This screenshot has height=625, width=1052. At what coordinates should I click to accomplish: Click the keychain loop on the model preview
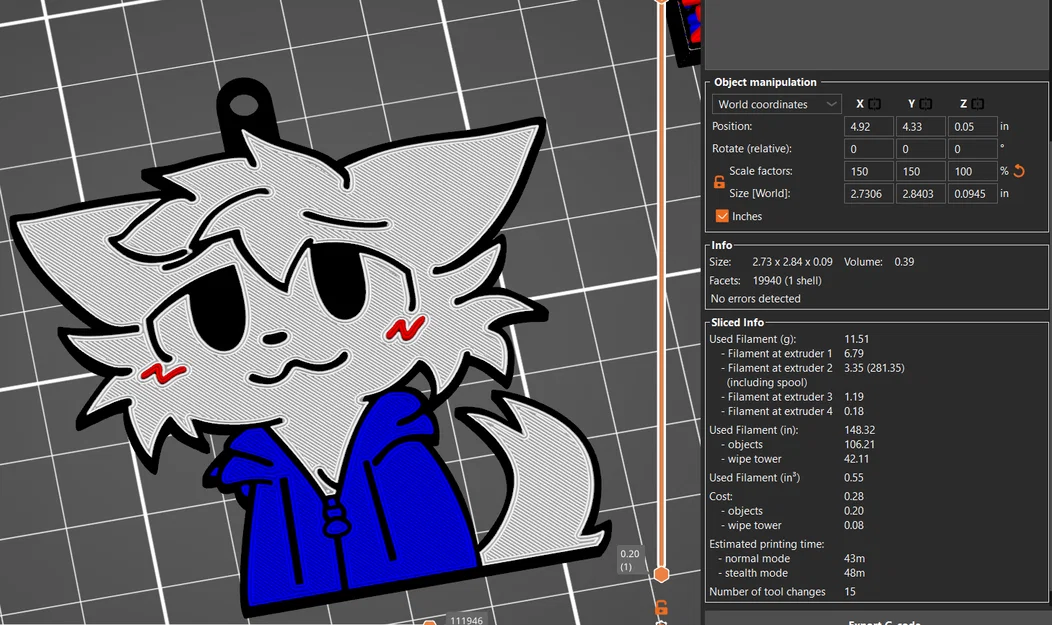coord(244,106)
